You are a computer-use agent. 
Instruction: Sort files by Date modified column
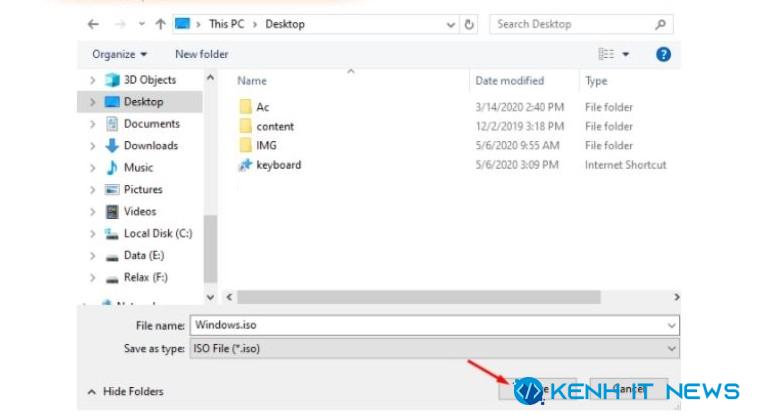510,81
